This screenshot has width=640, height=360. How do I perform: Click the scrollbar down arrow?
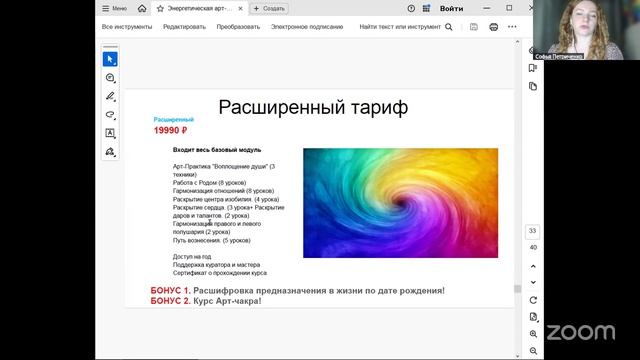[517, 356]
